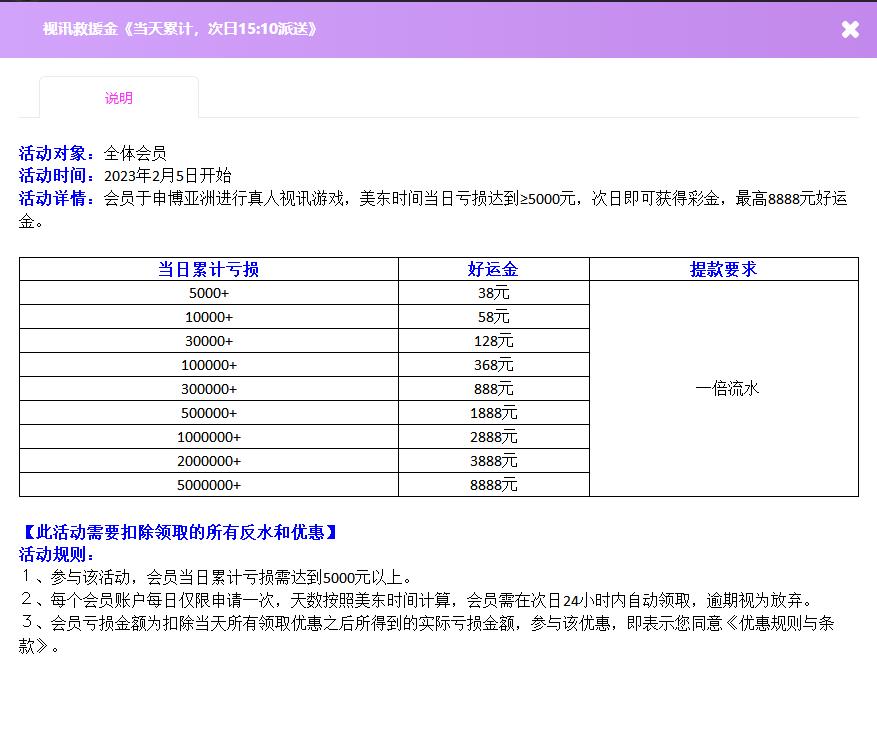Click the 368元 bonus cell
877x749 pixels.
tap(493, 365)
